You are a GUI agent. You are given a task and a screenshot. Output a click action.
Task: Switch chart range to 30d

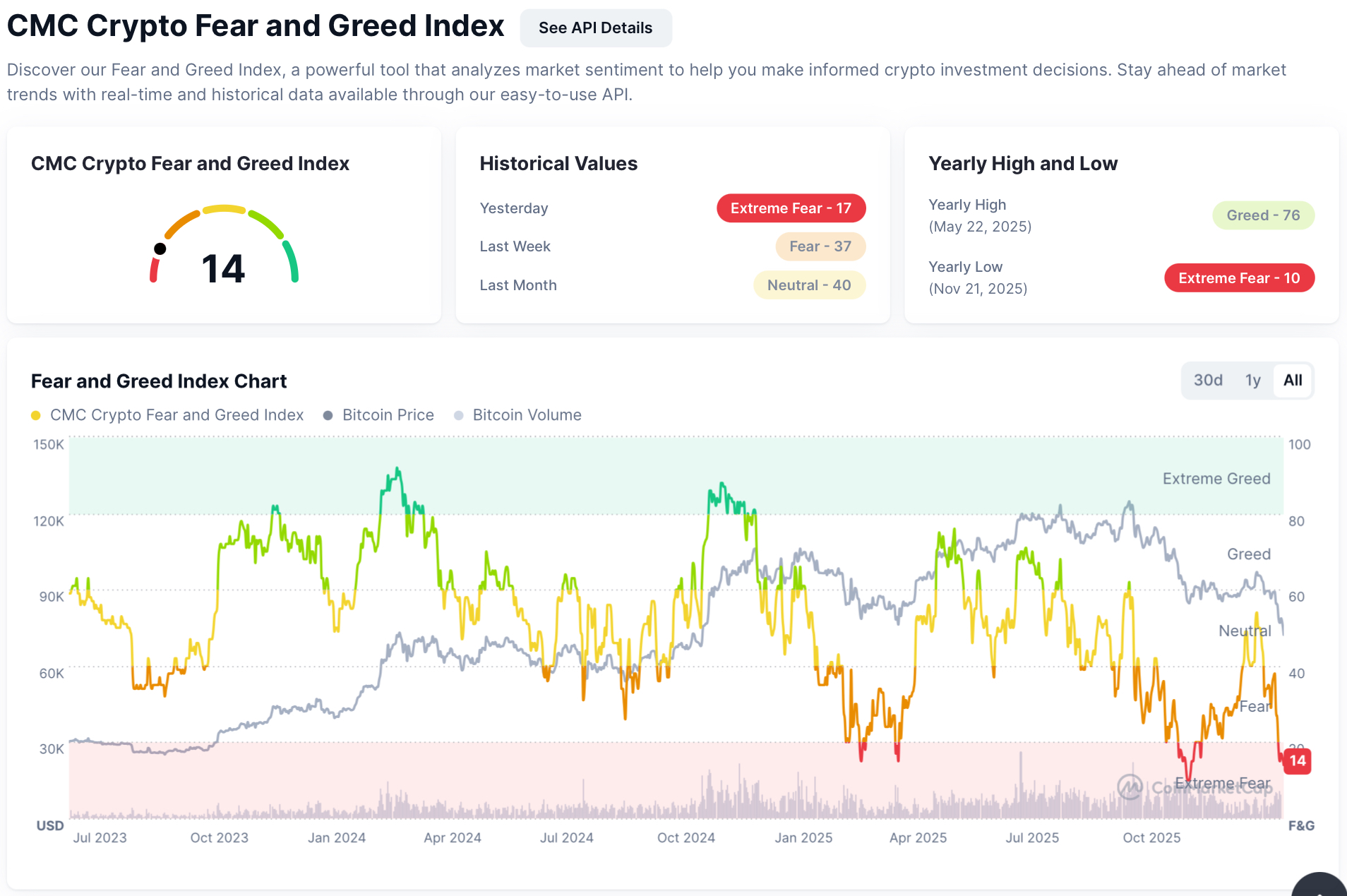pyautogui.click(x=1207, y=381)
